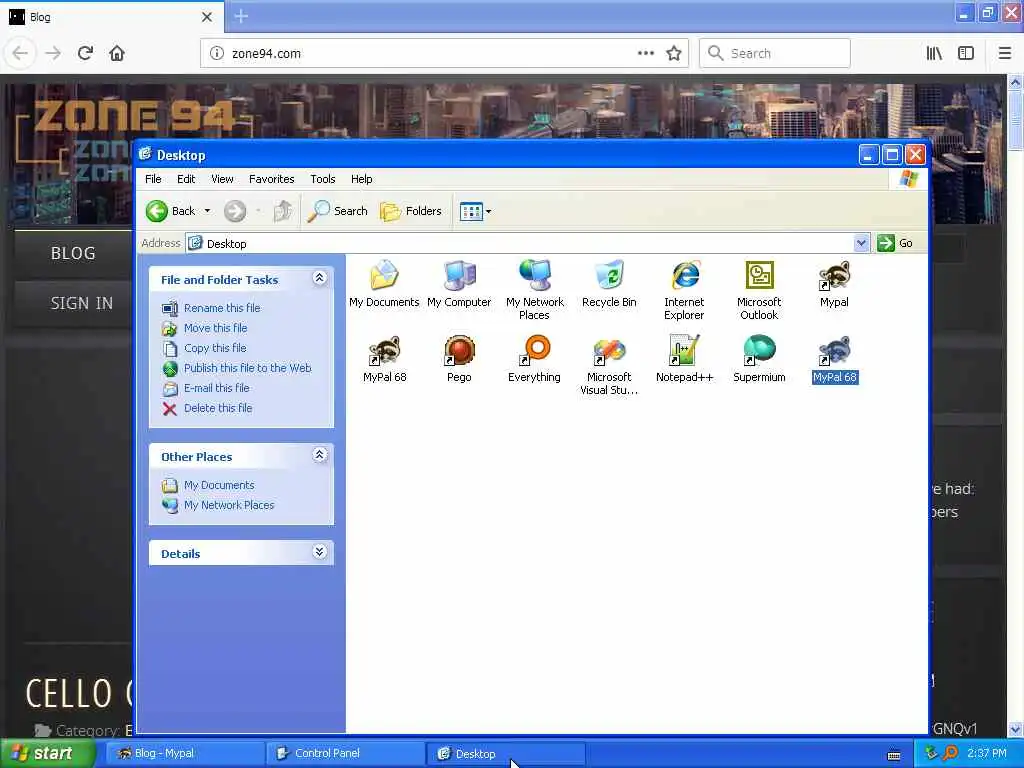This screenshot has height=768, width=1024.
Task: Click the browser page scrollbar down arrow
Action: 1016,729
